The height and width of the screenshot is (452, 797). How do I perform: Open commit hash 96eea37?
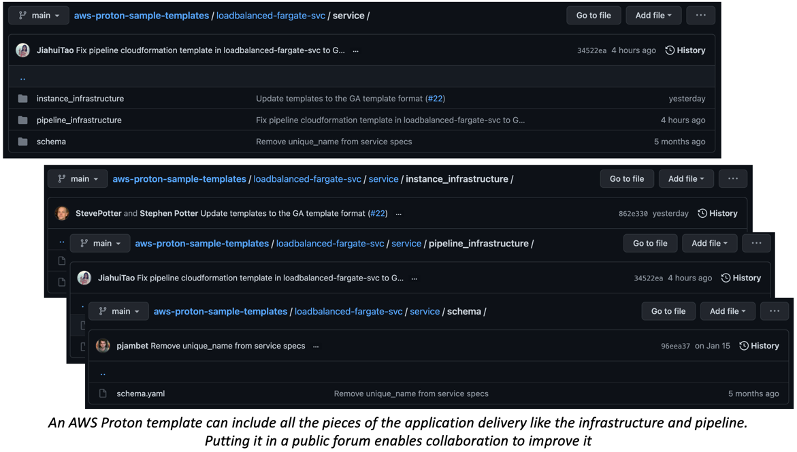(675, 346)
